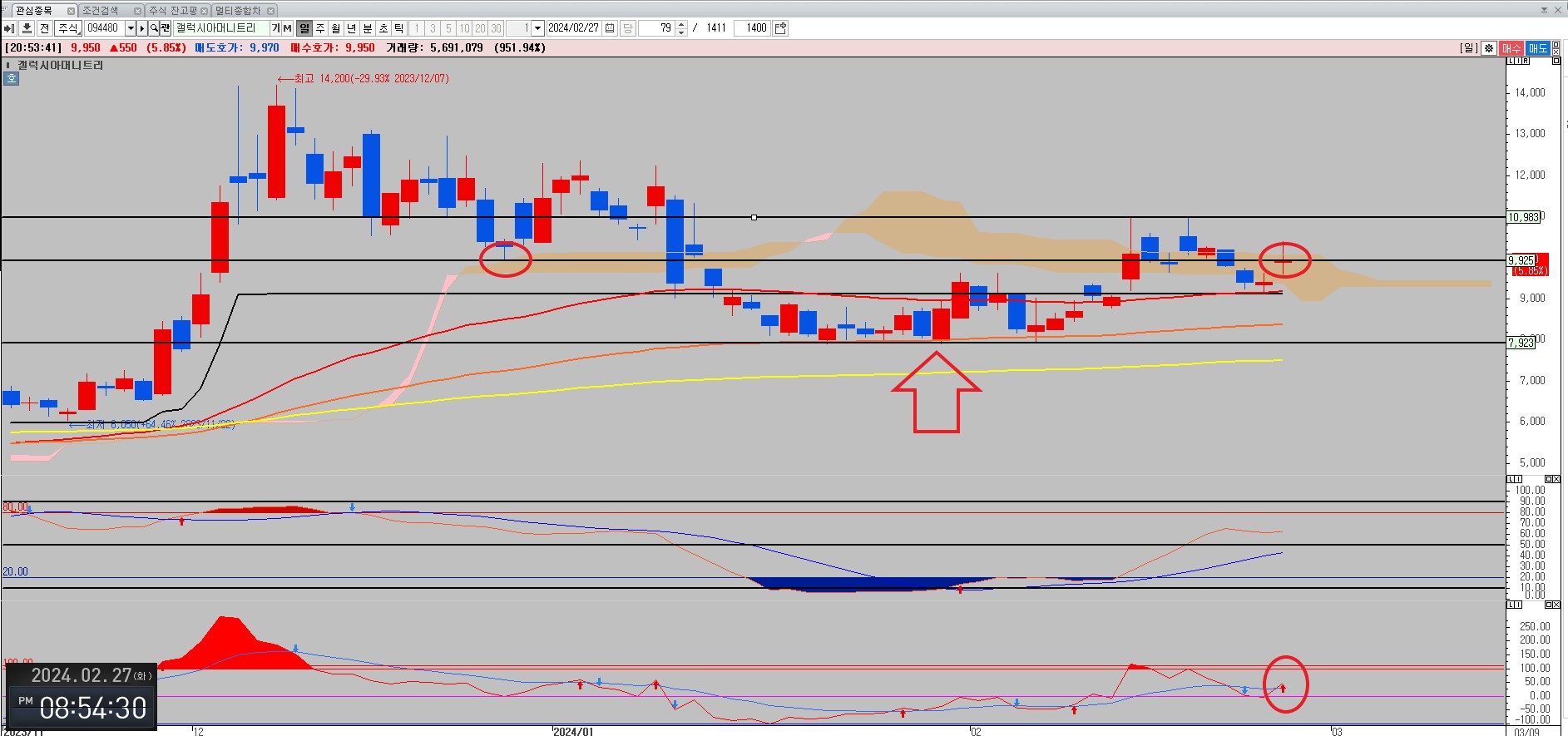Select the 년 yearly chart period
The height and width of the screenshot is (736, 1568).
352,28
